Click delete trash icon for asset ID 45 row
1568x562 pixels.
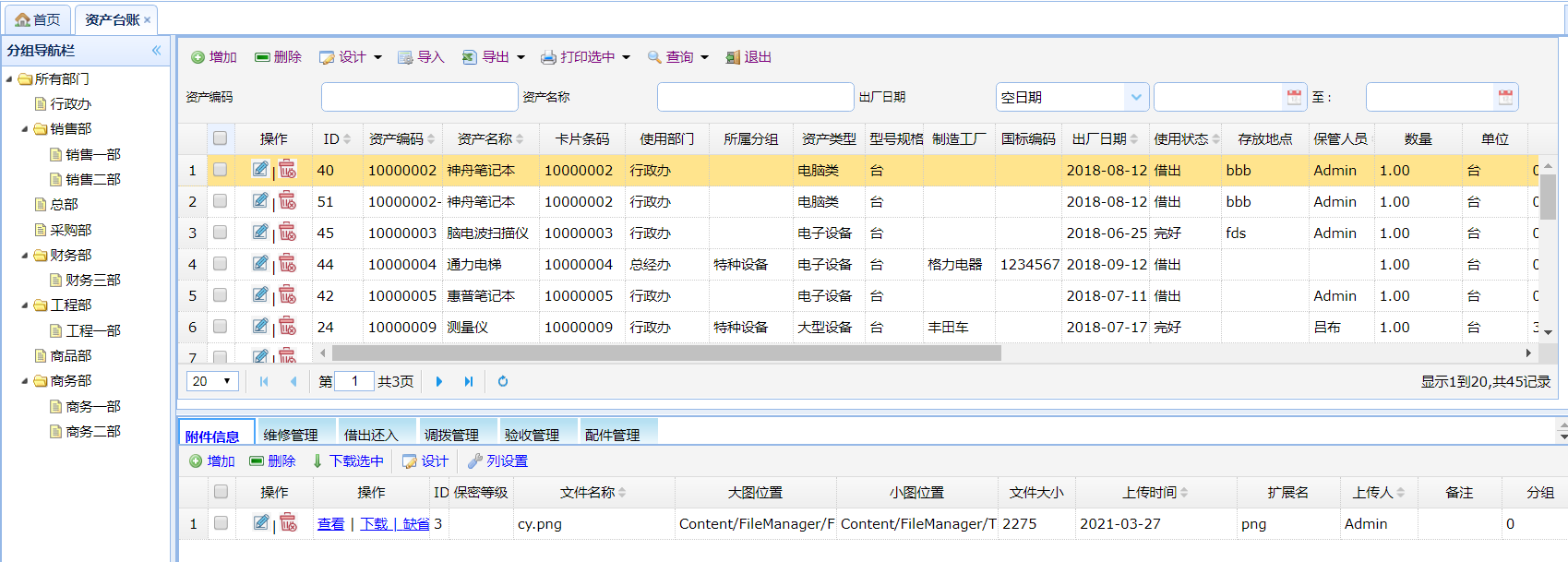tap(288, 233)
